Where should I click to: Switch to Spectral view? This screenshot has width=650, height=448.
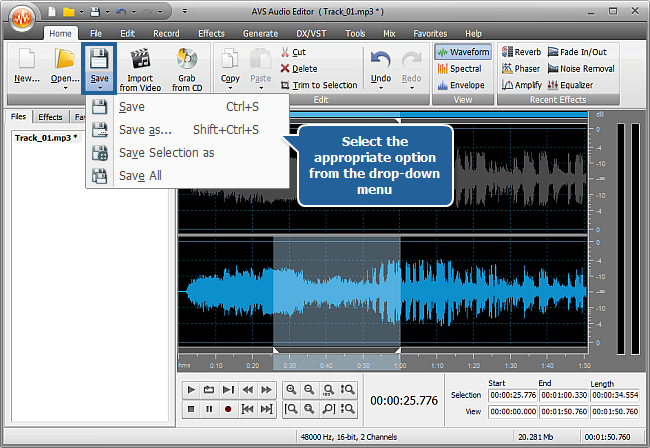459,69
